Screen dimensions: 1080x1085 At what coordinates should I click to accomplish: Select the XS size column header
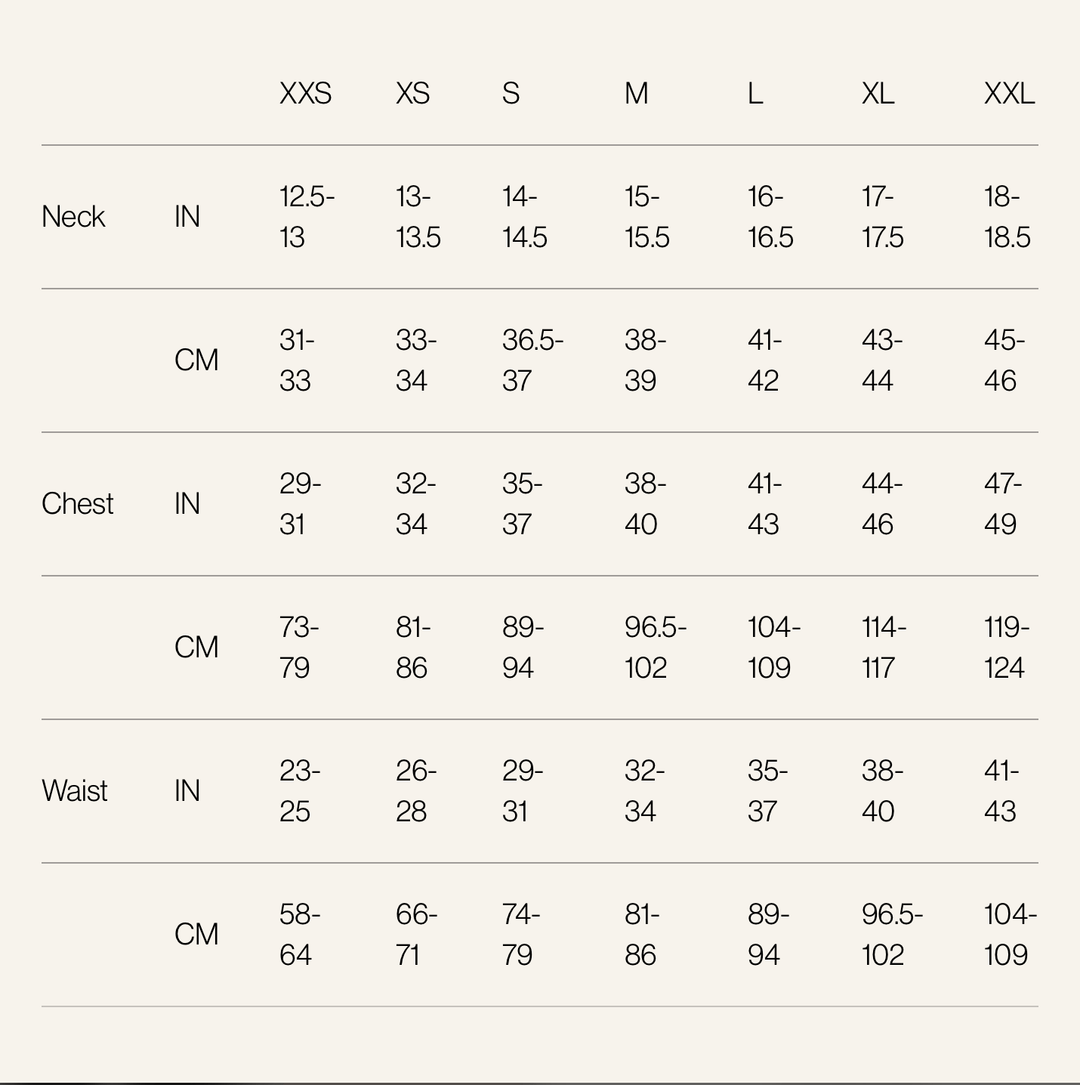(412, 94)
